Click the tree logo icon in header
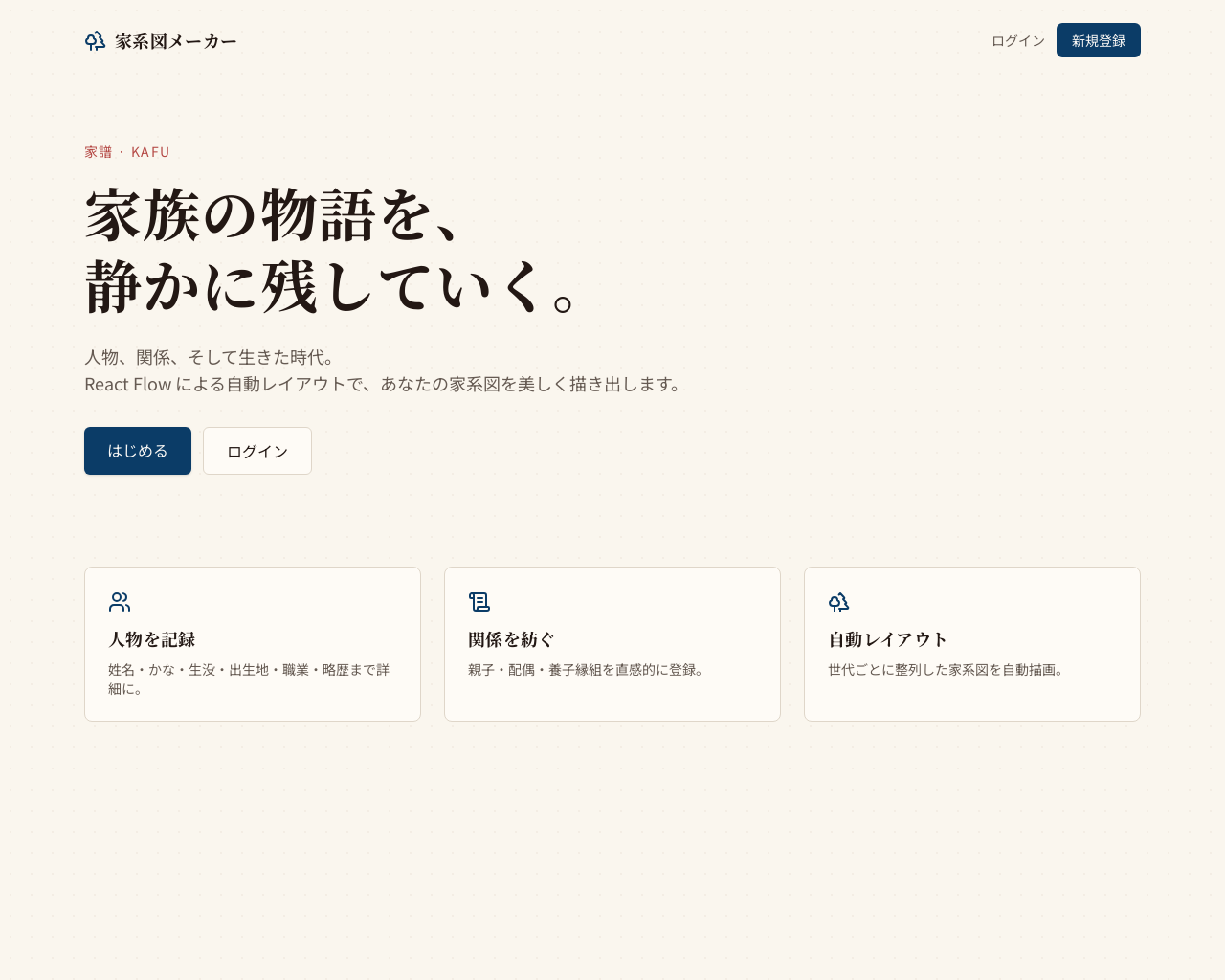Screen dimensions: 1225x980 95,41
